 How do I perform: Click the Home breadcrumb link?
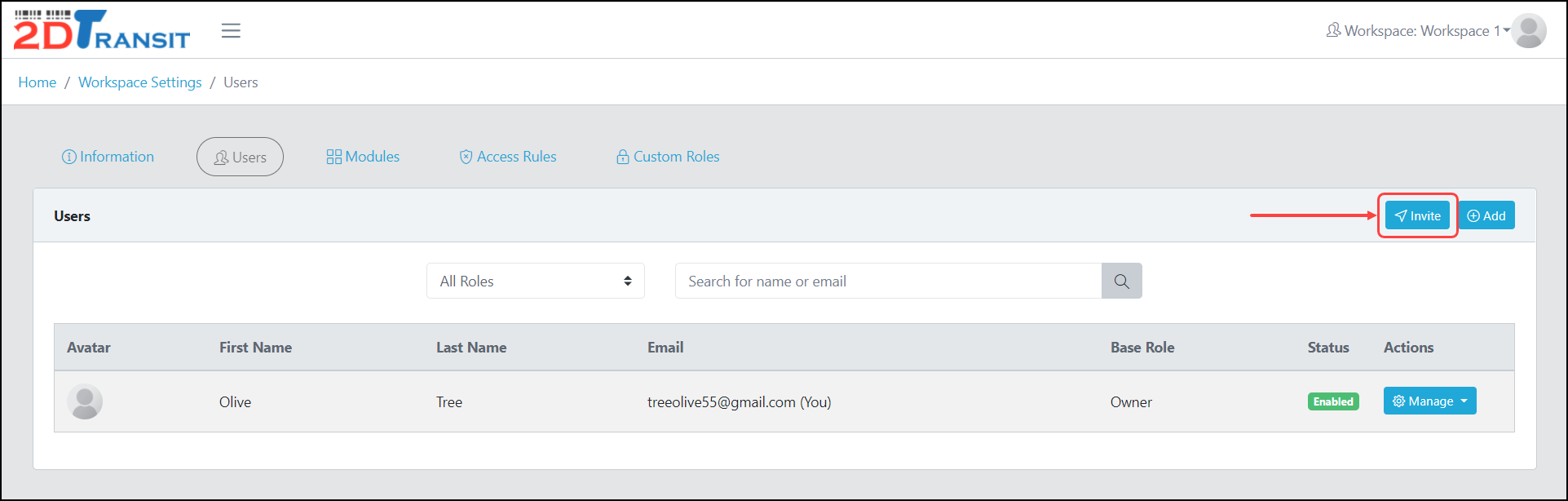38,82
